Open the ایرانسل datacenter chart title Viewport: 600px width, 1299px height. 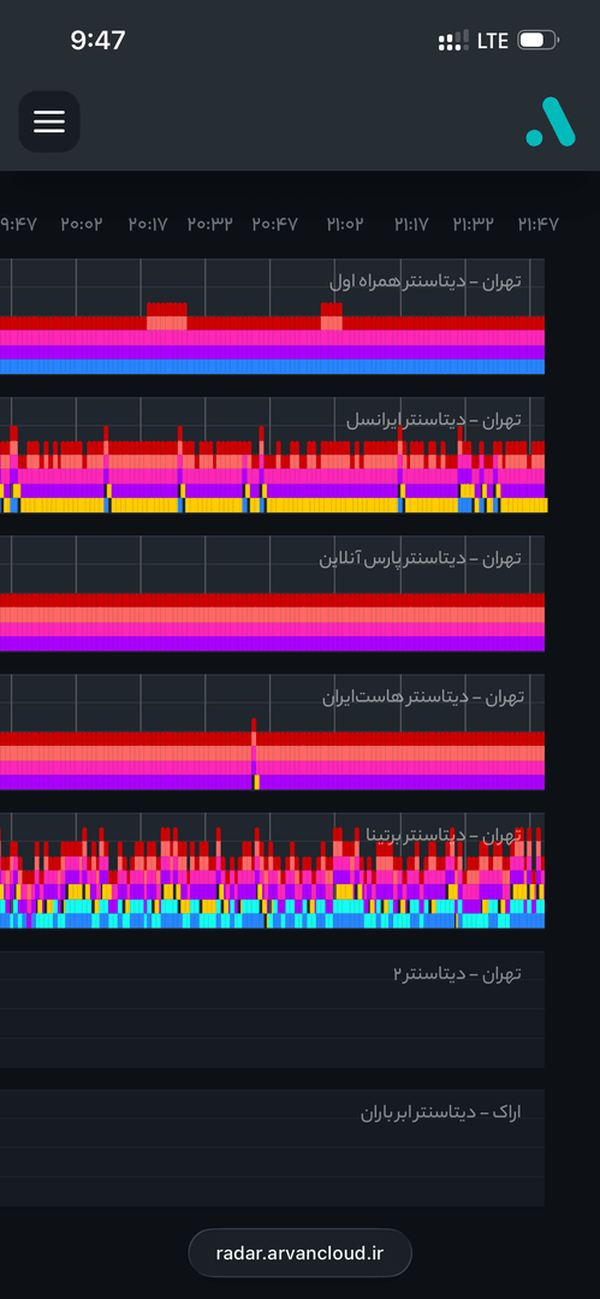click(433, 420)
